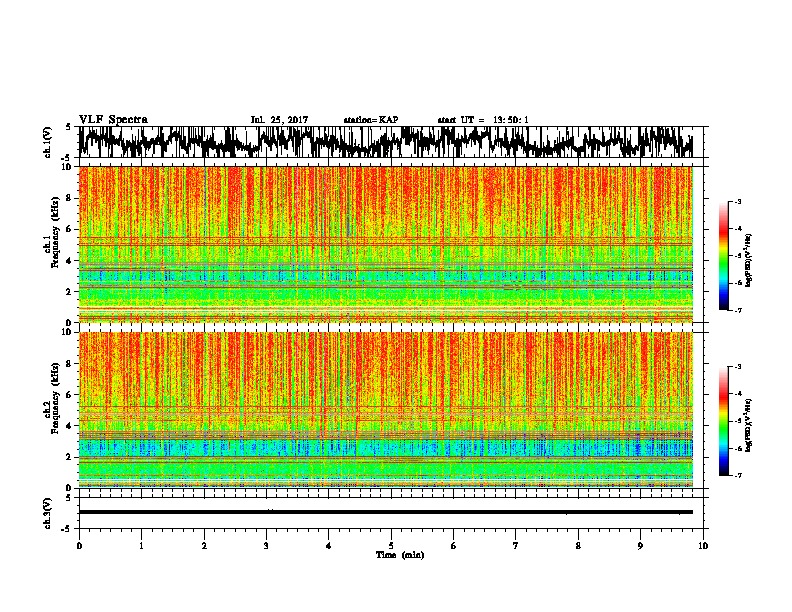This screenshot has height=612, width=792.
Task: Click the date text "Jul. 25, 2017"
Action: 279,120
